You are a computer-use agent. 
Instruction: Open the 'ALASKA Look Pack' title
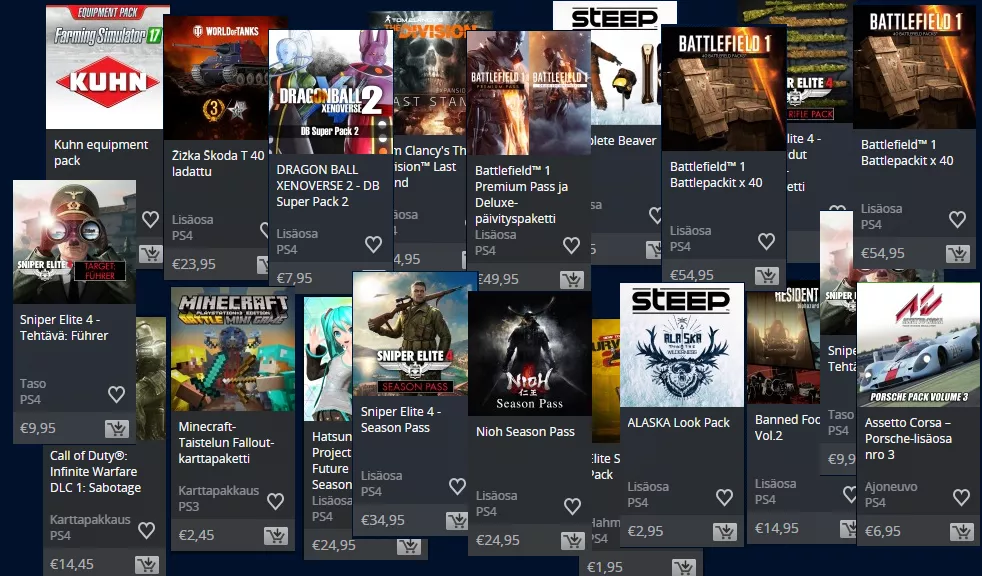[x=678, y=423]
